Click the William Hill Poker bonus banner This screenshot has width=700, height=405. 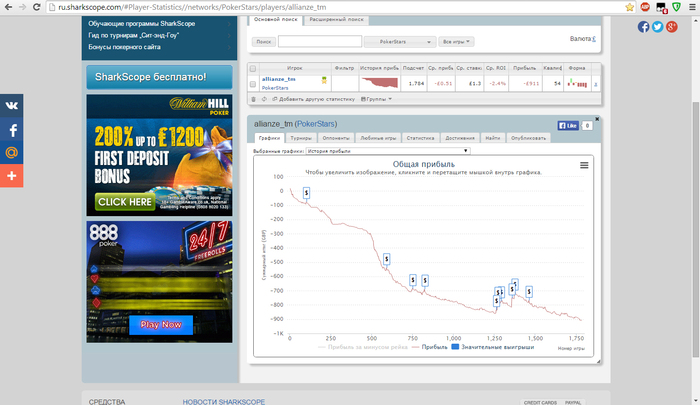(159, 155)
